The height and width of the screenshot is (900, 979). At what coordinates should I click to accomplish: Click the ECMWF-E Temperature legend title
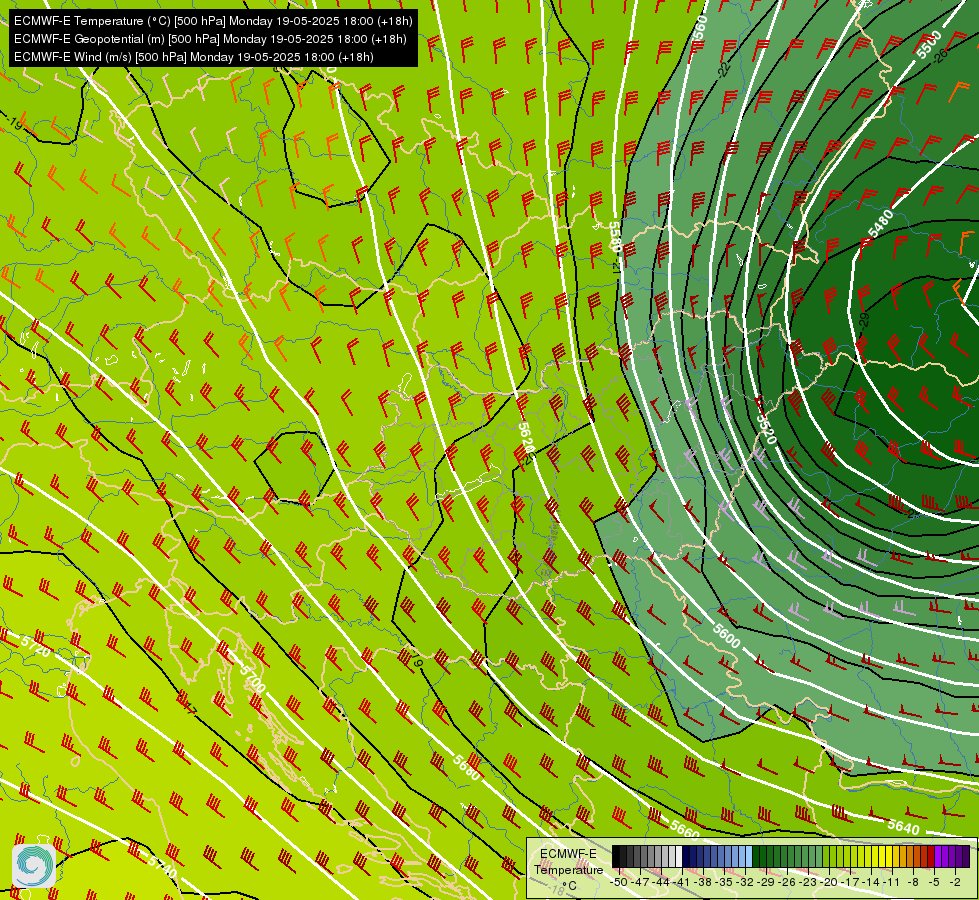(568, 862)
